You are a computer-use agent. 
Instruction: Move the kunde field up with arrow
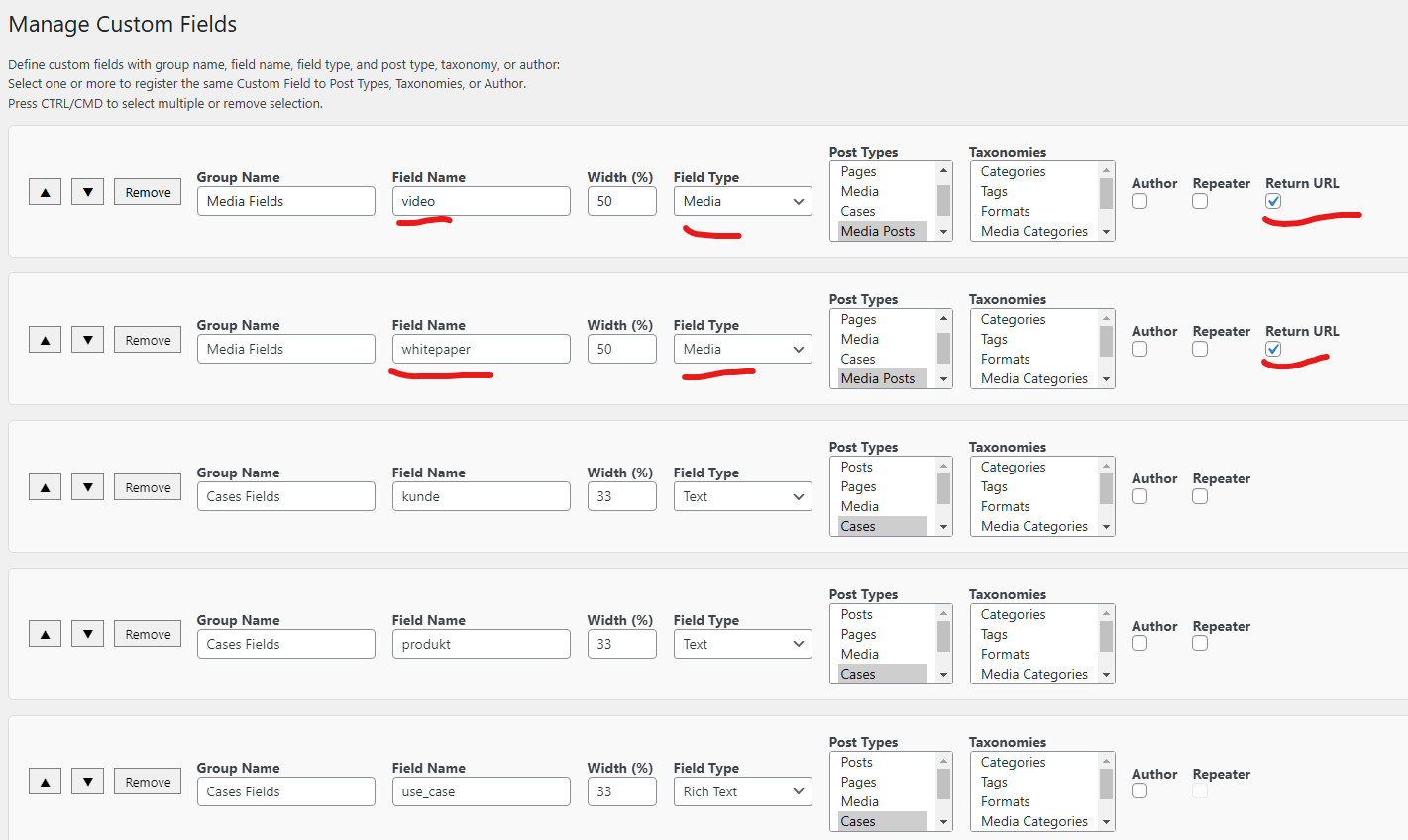click(x=45, y=487)
